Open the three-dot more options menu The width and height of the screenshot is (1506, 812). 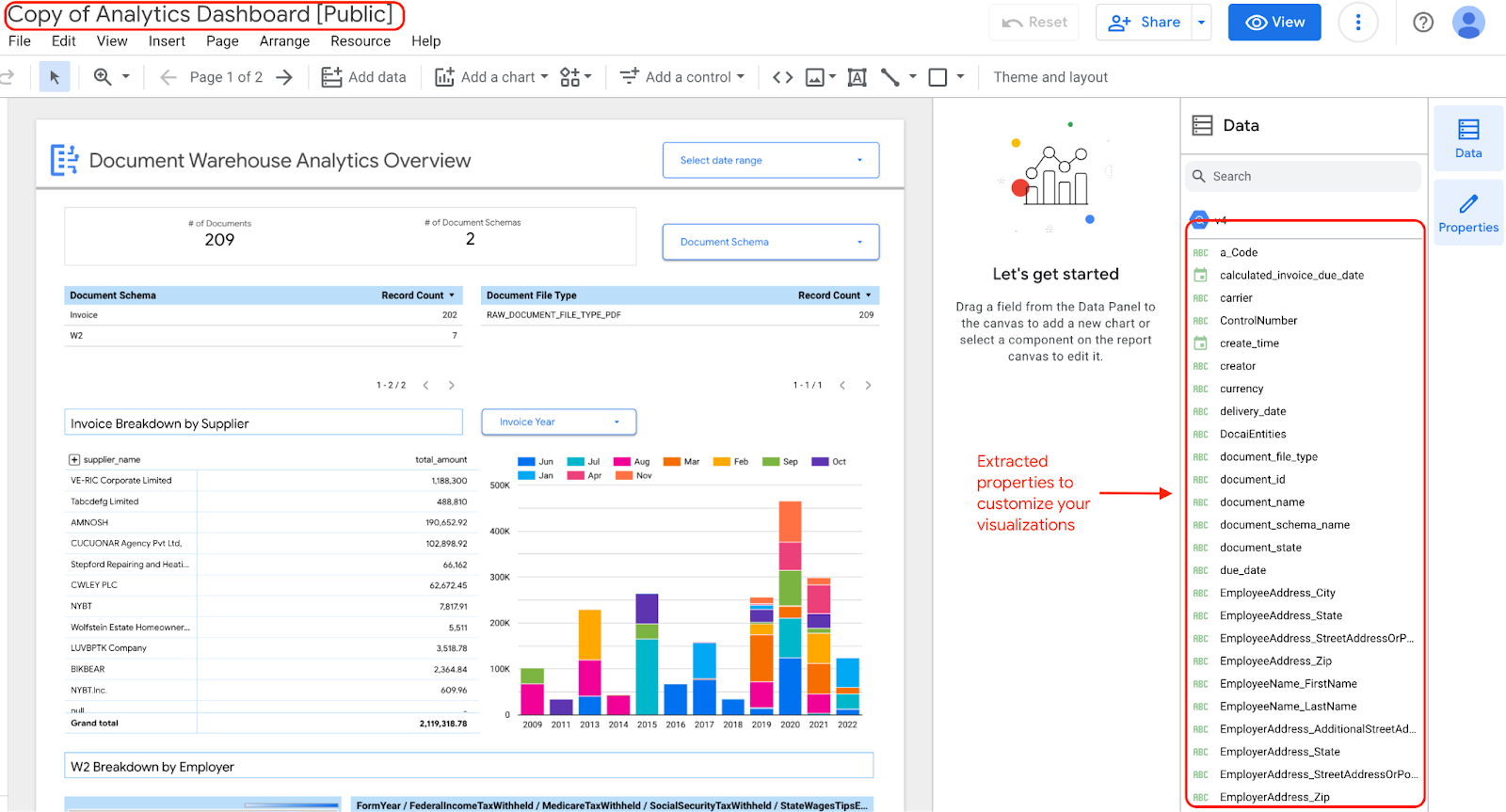pos(1357,23)
